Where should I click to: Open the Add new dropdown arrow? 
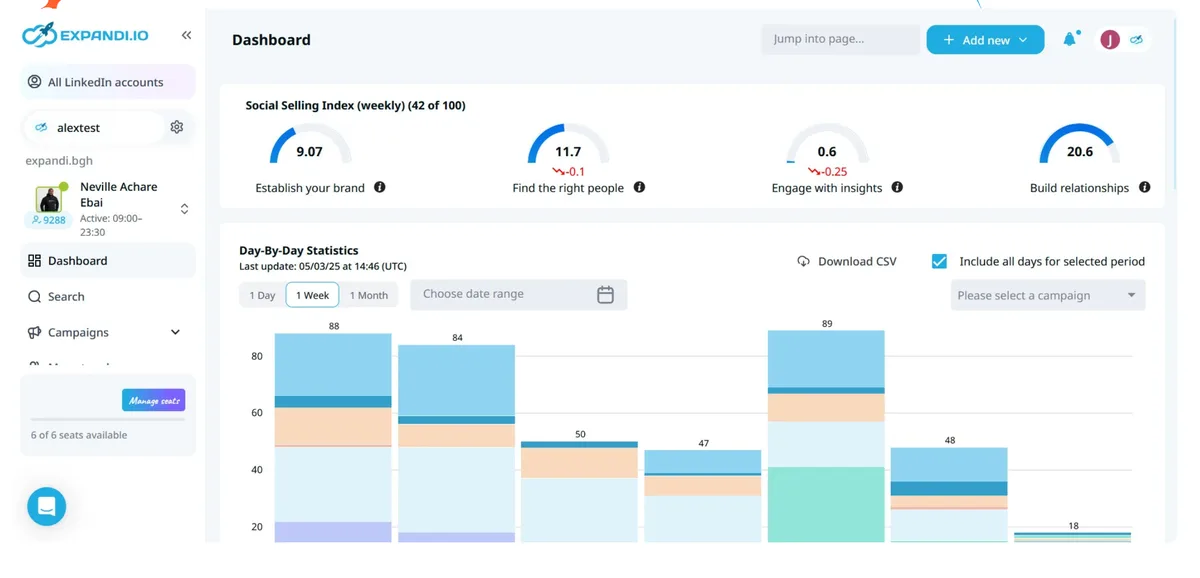tap(1023, 40)
